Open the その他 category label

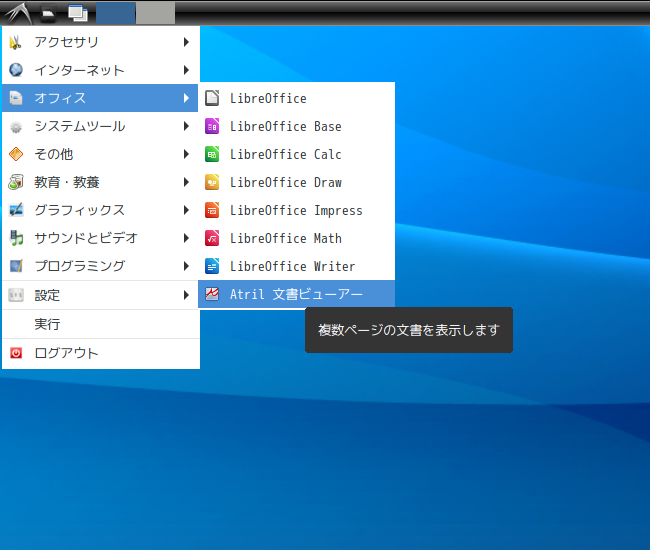pyautogui.click(x=54, y=154)
